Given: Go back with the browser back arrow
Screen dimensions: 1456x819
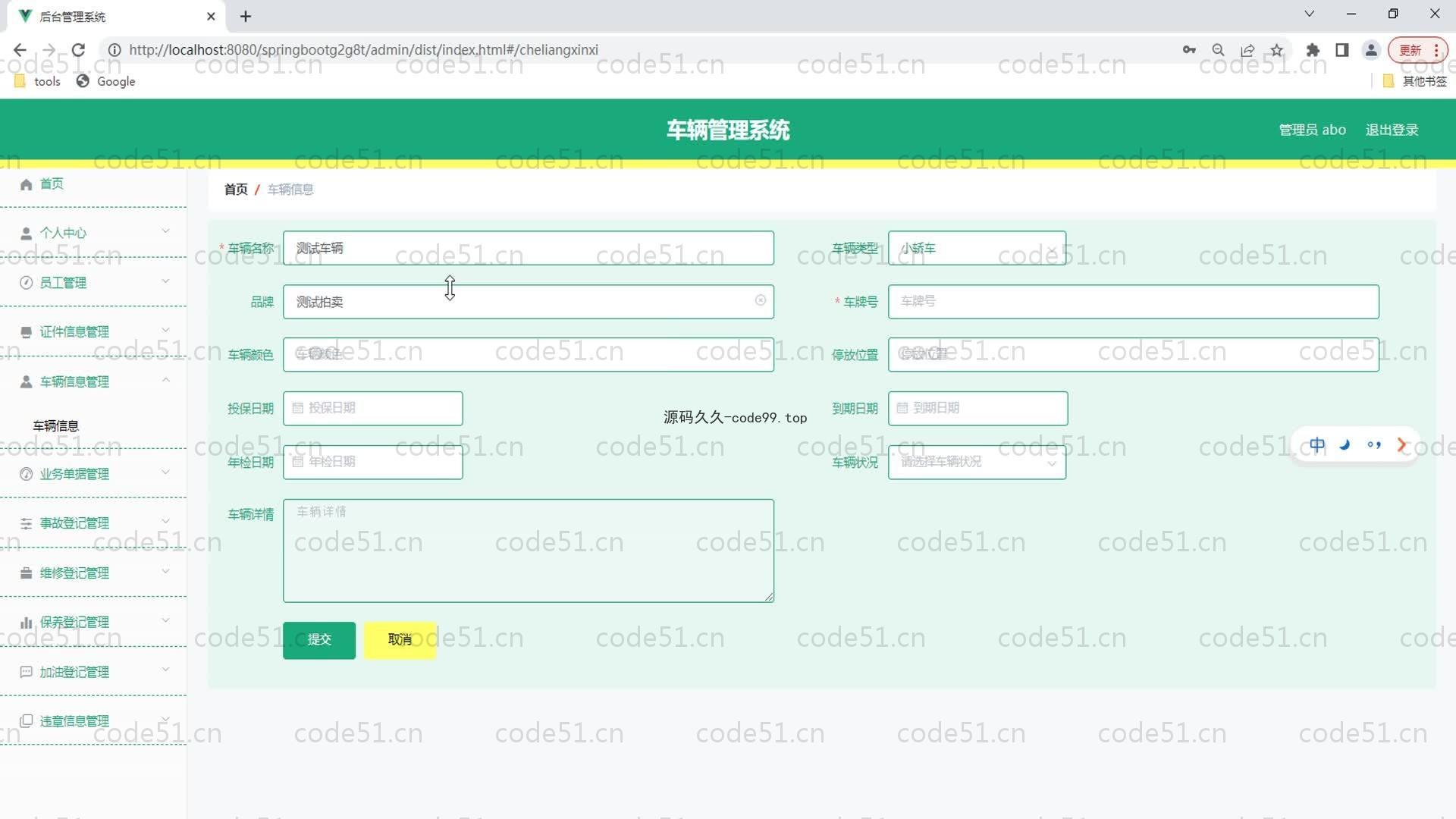Looking at the screenshot, I should [20, 50].
